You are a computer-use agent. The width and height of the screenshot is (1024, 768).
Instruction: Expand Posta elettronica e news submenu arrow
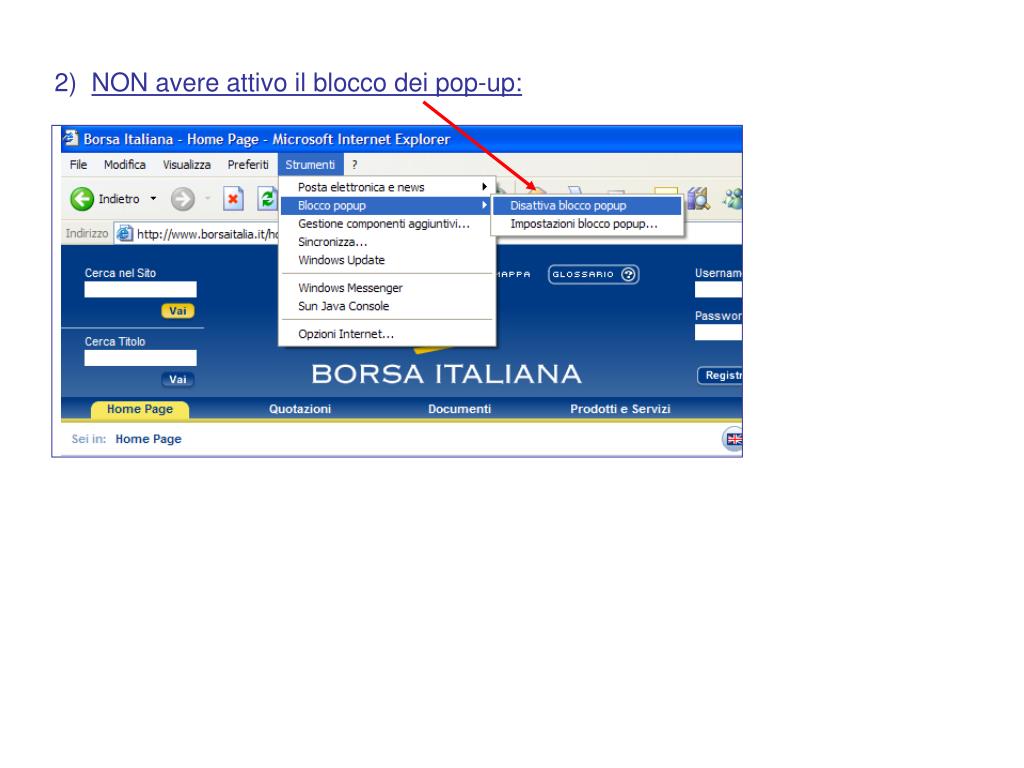pos(484,187)
